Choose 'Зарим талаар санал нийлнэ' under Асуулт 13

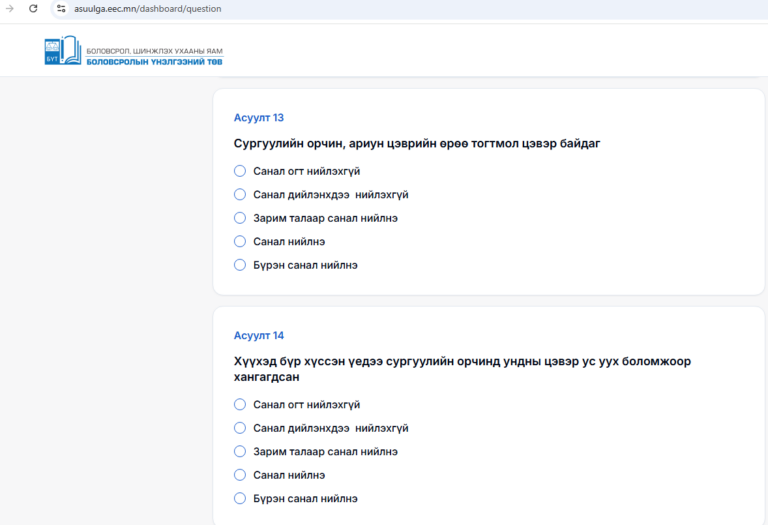240,218
